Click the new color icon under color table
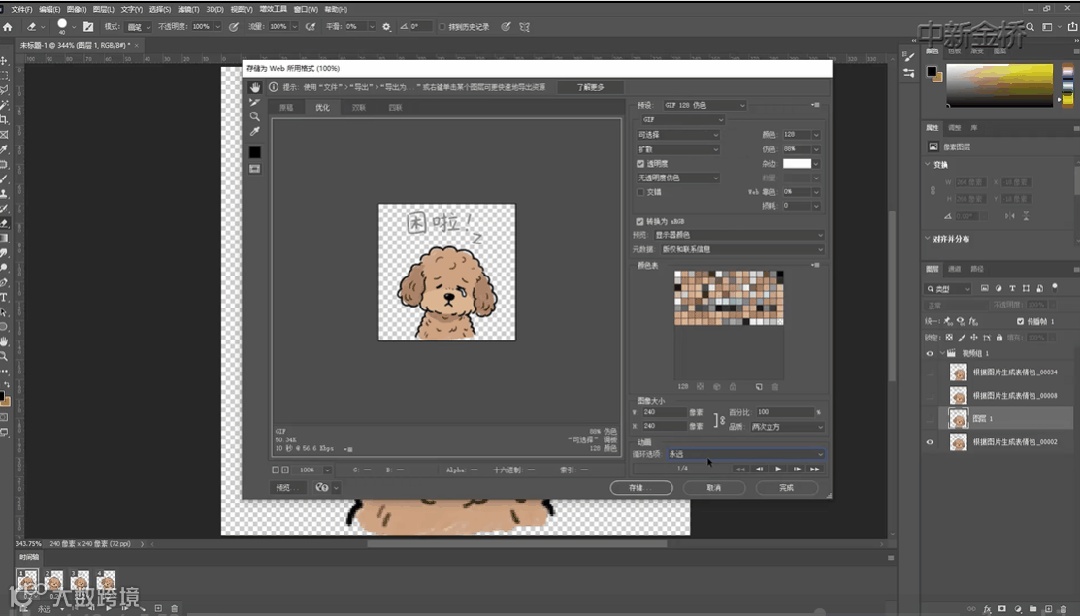Image resolution: width=1080 pixels, height=616 pixels. tap(759, 387)
